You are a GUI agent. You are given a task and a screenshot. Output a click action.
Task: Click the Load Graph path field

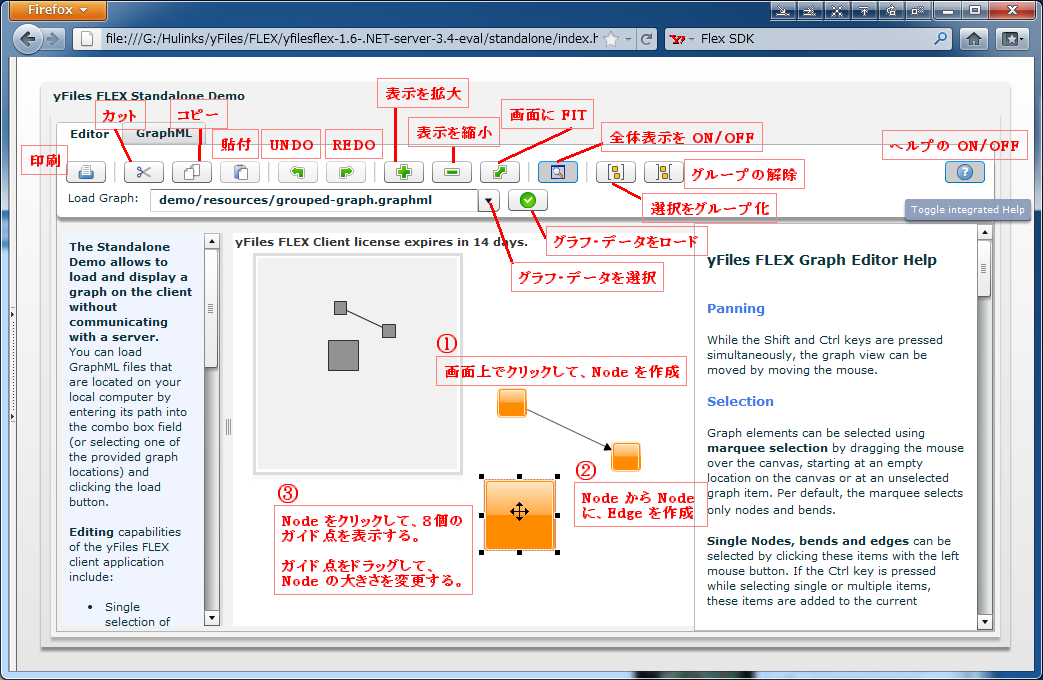(x=314, y=200)
